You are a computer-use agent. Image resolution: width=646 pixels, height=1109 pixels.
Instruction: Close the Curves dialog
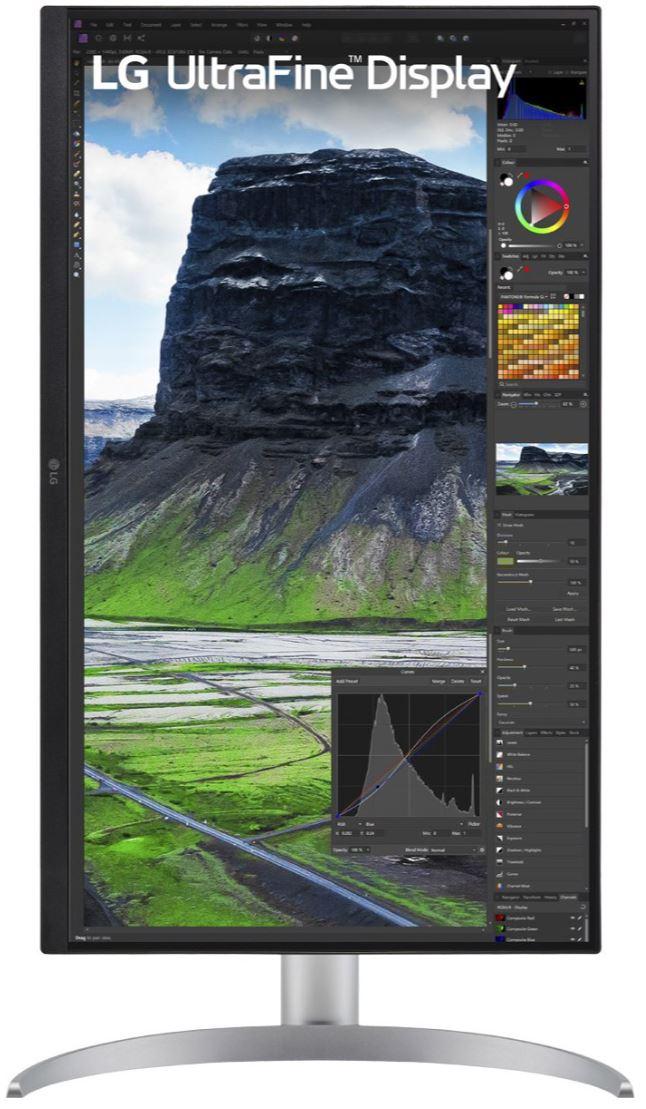[483, 672]
